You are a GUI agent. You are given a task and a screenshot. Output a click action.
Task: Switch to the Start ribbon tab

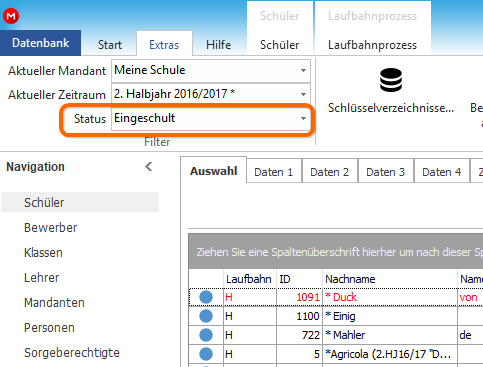[110, 45]
